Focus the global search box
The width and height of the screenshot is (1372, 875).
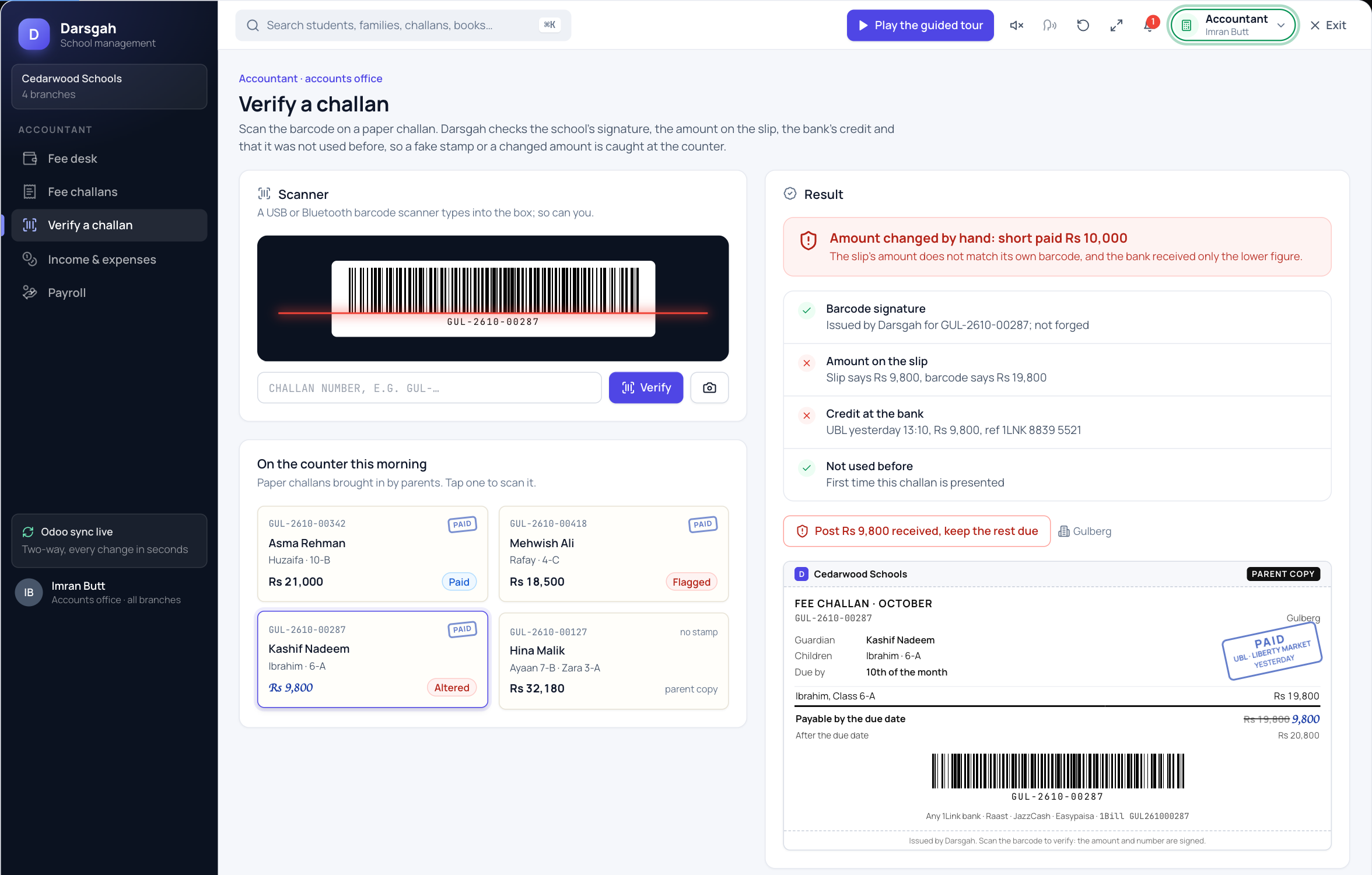pyautogui.click(x=403, y=25)
